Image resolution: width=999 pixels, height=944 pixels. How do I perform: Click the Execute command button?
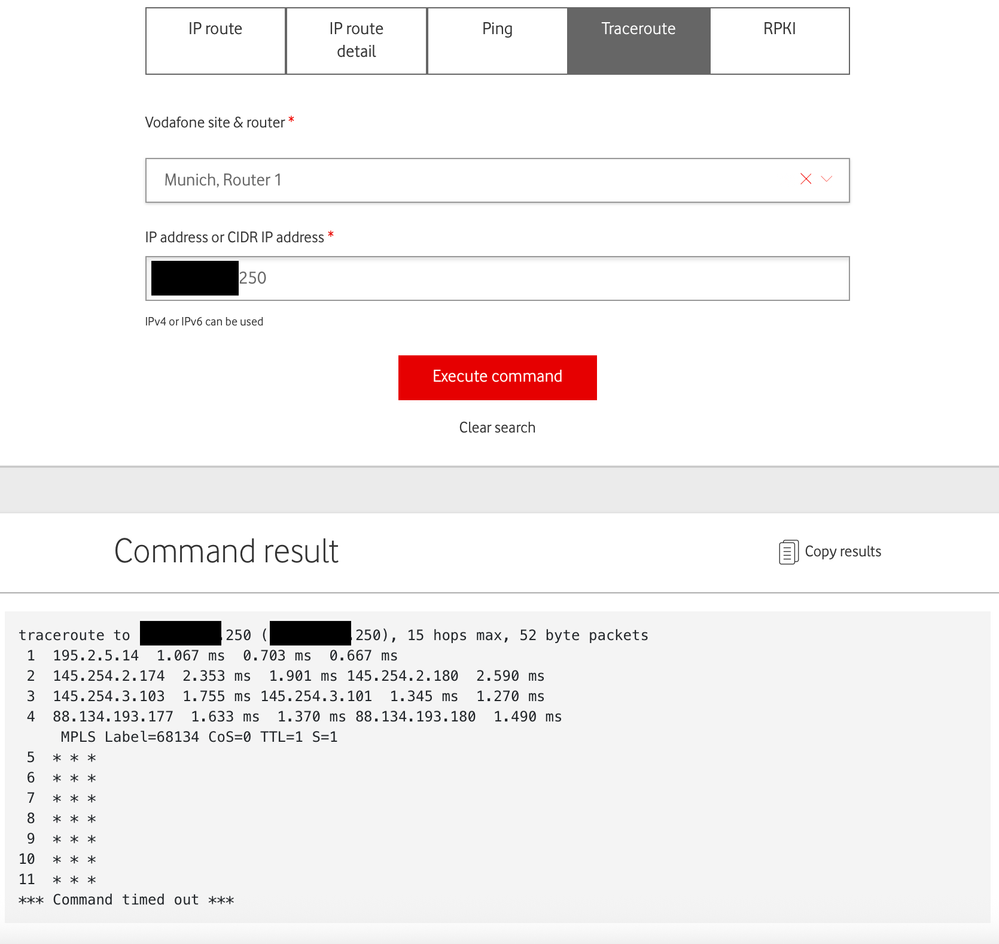(497, 377)
